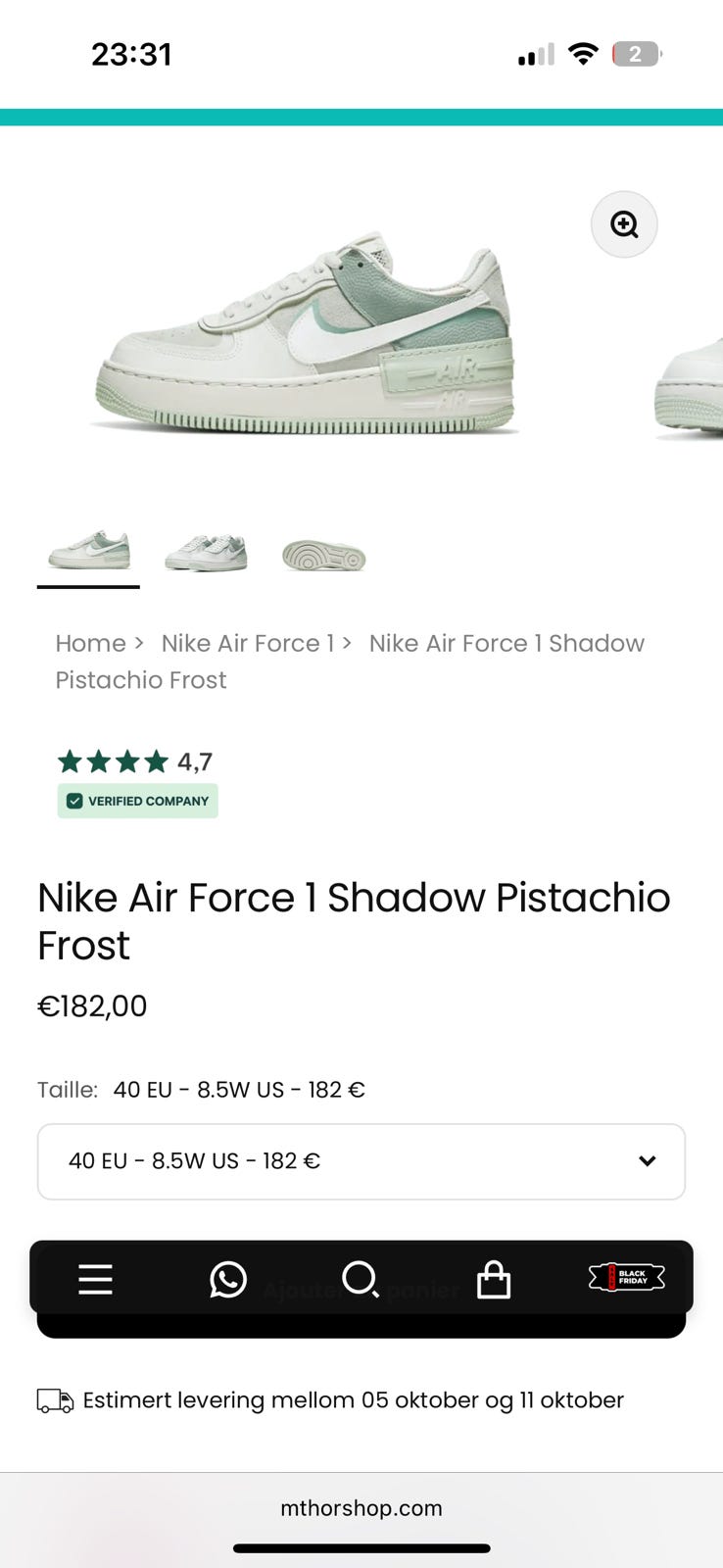The width and height of the screenshot is (723, 1568).
Task: Select the sole-view shoe thumbnail
Action: tap(323, 557)
